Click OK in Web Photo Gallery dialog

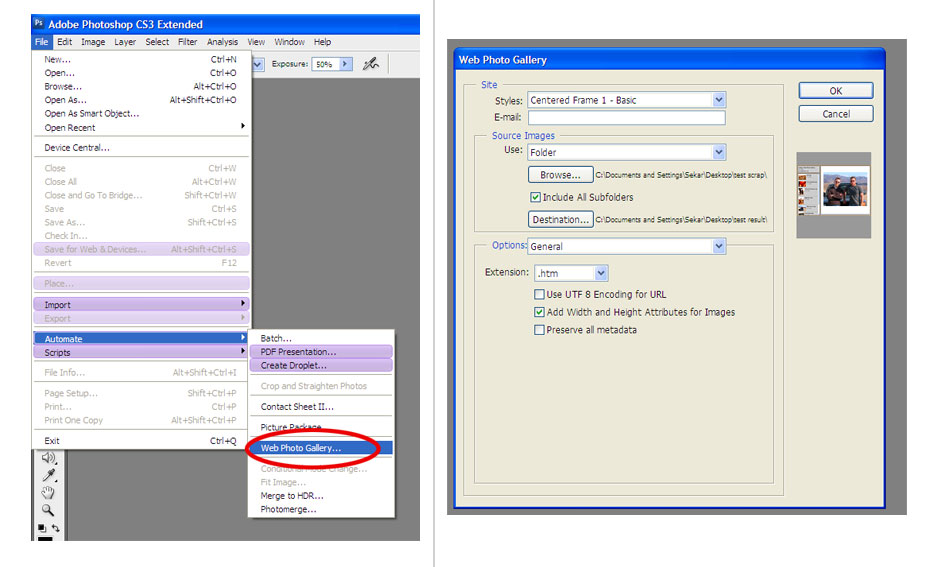point(835,91)
